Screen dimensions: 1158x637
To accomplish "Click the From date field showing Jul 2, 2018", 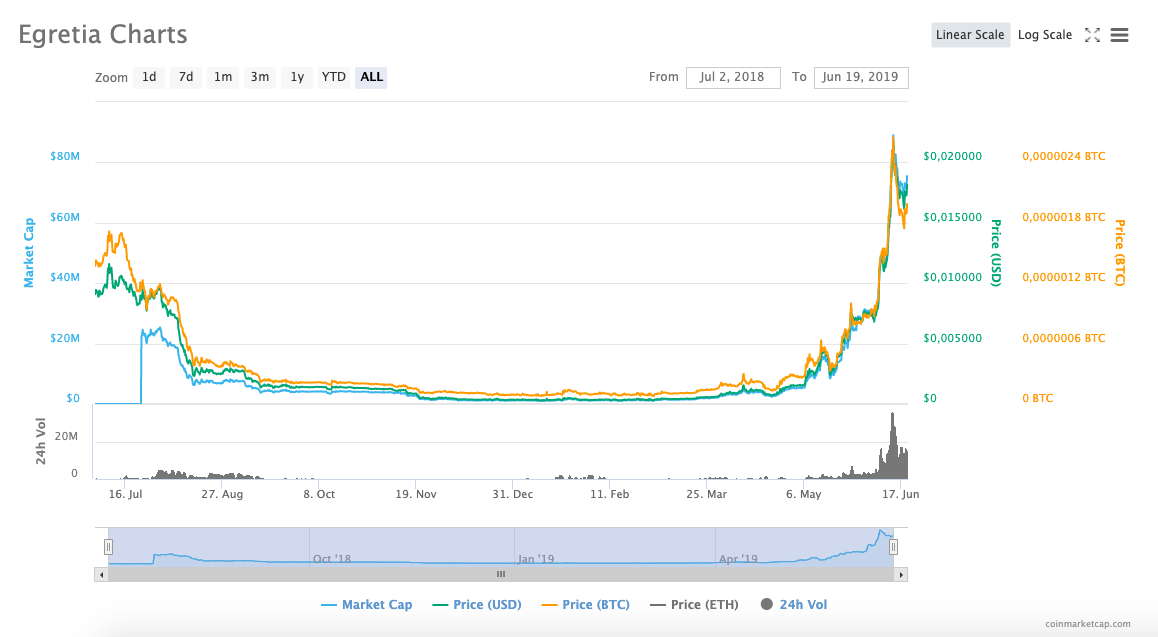I will pos(733,77).
